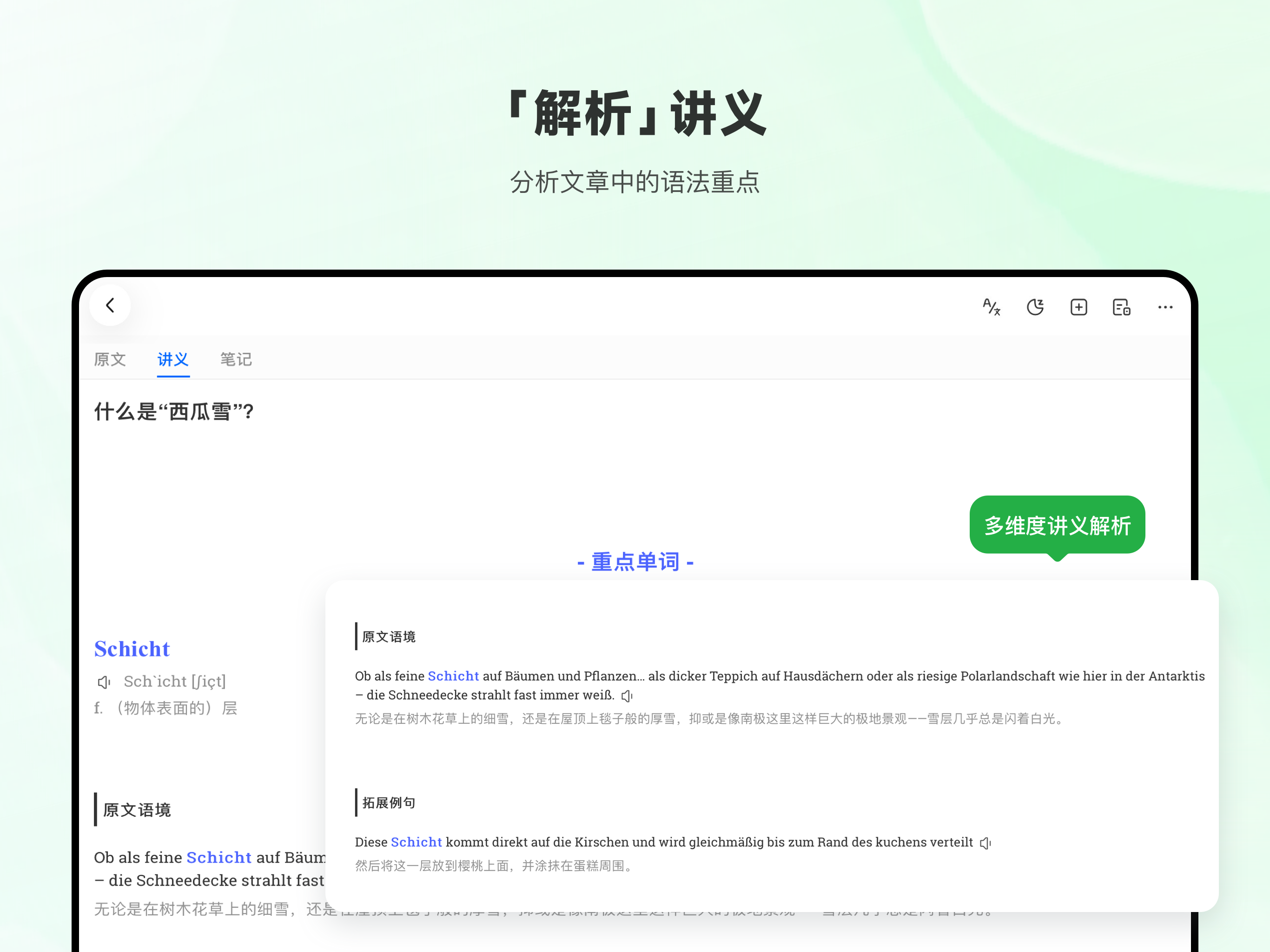Viewport: 1270px width, 952px height.
Task: Go back using the left arrow button
Action: tap(110, 305)
